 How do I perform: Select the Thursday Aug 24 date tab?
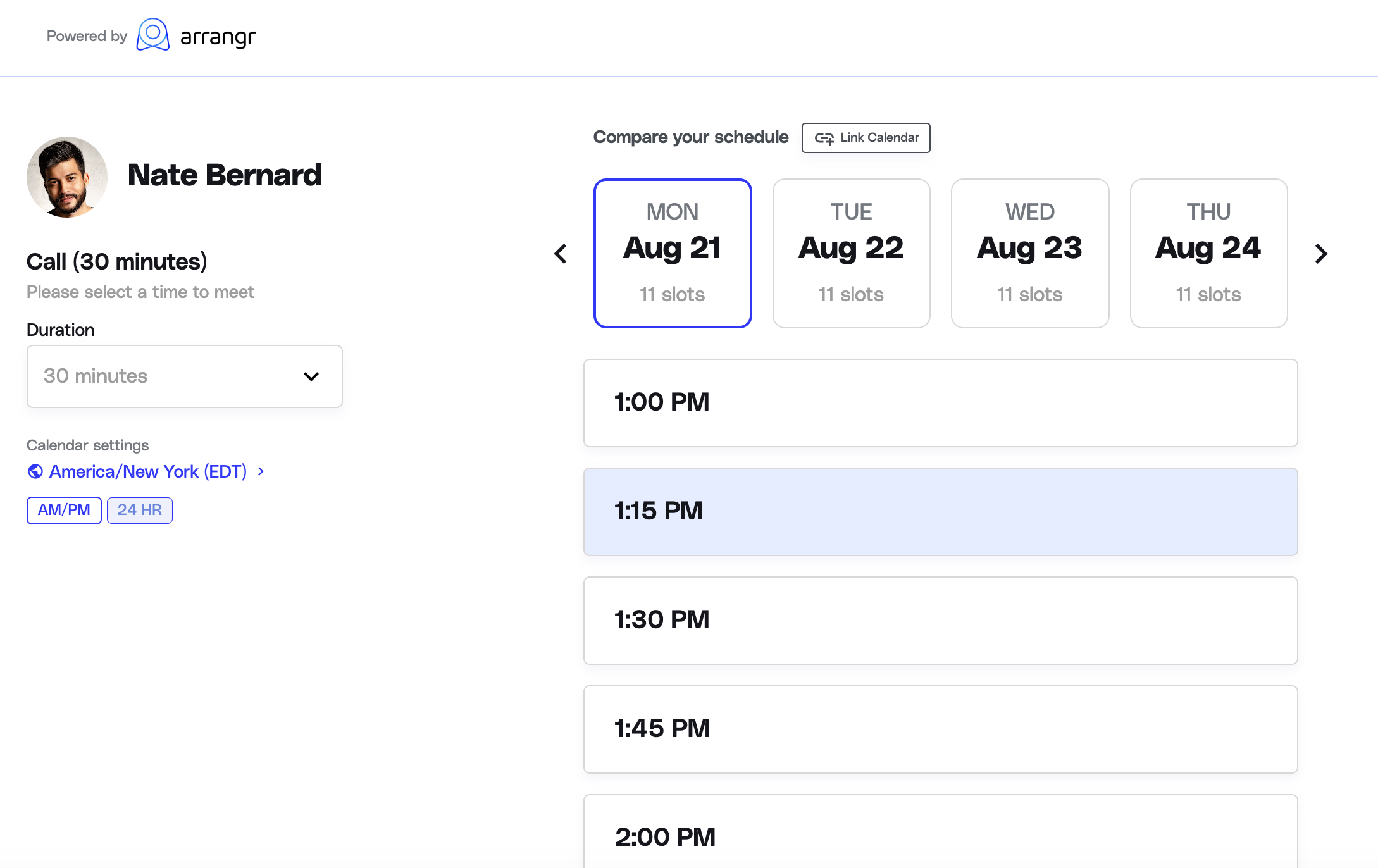coord(1208,253)
